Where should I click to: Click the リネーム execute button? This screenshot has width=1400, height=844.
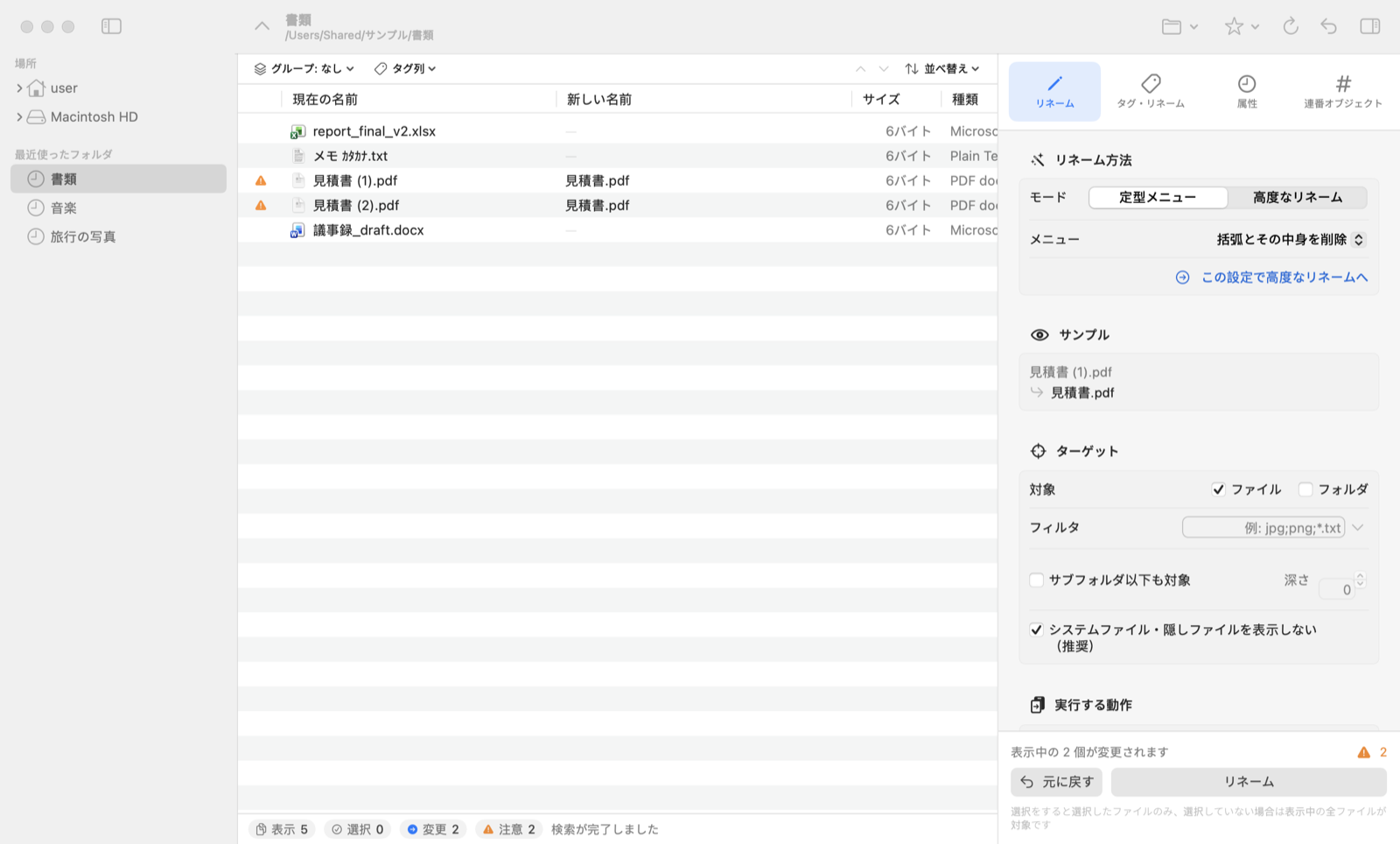[1249, 782]
